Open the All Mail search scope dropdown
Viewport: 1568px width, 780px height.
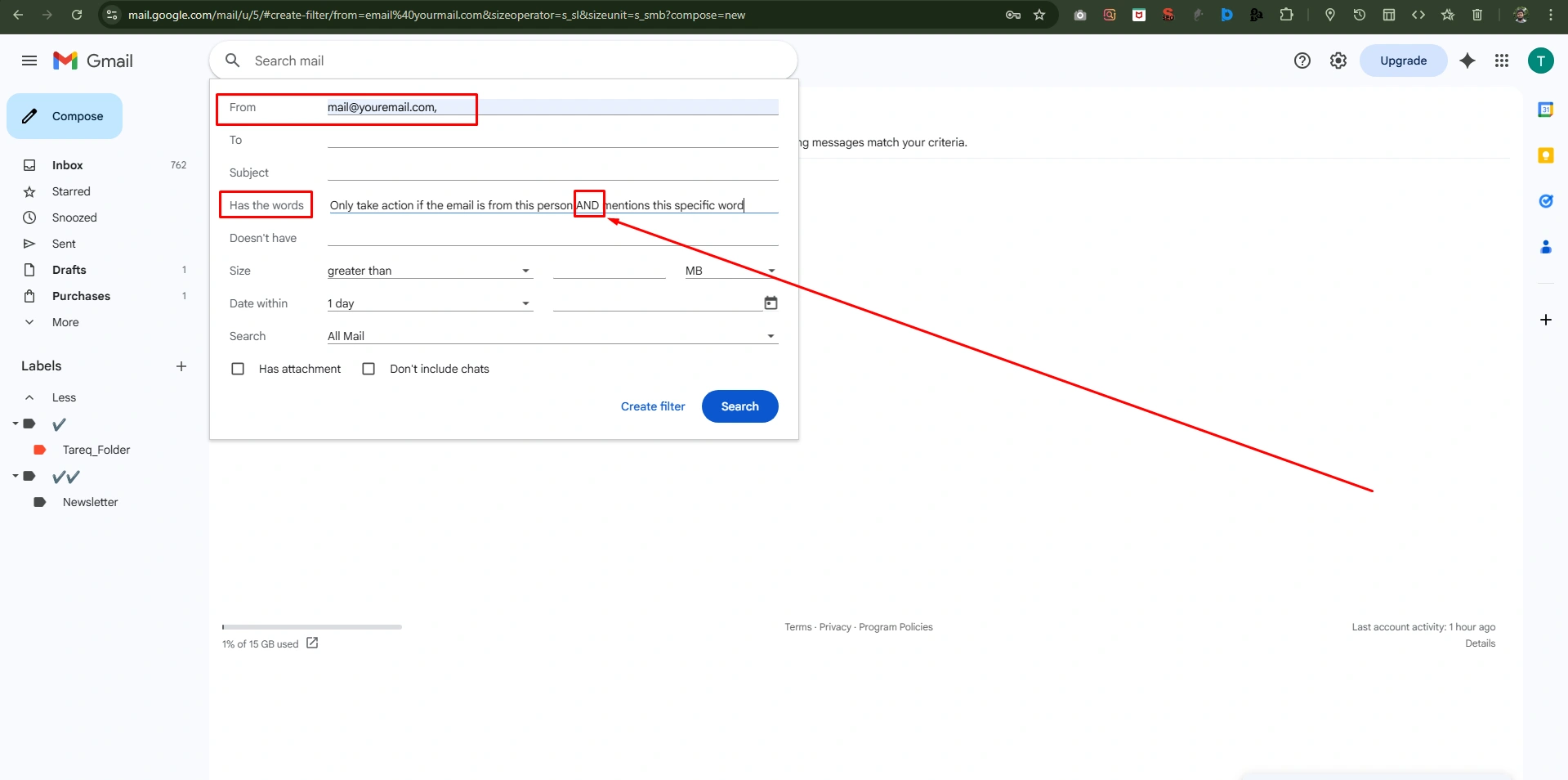[x=552, y=336]
